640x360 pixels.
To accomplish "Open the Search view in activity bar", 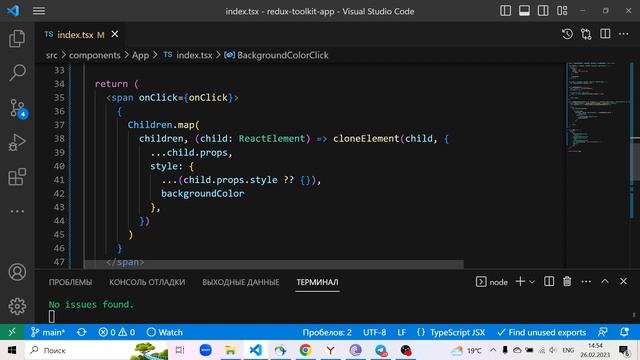I will pyautogui.click(x=17, y=73).
